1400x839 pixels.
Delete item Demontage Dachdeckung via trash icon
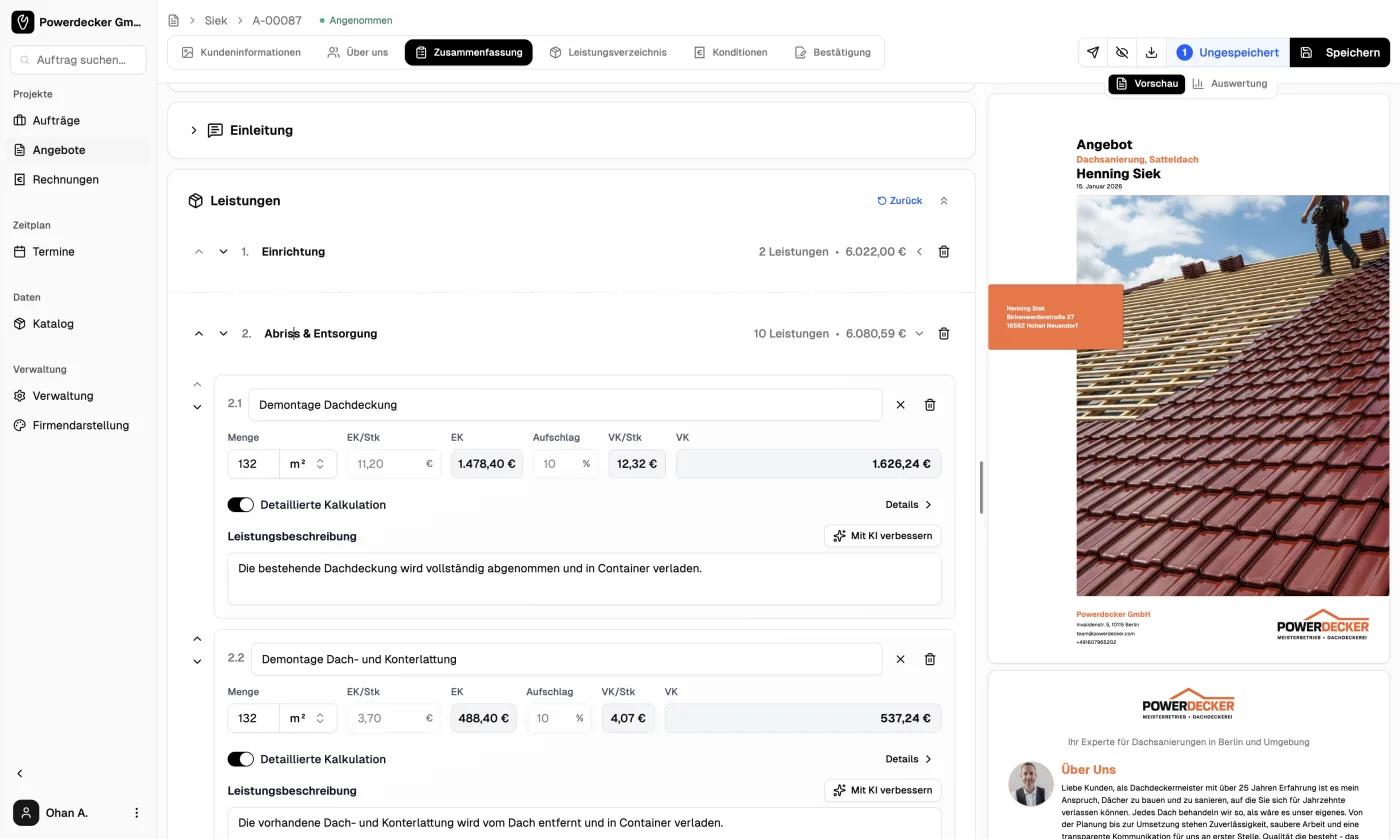pos(930,405)
